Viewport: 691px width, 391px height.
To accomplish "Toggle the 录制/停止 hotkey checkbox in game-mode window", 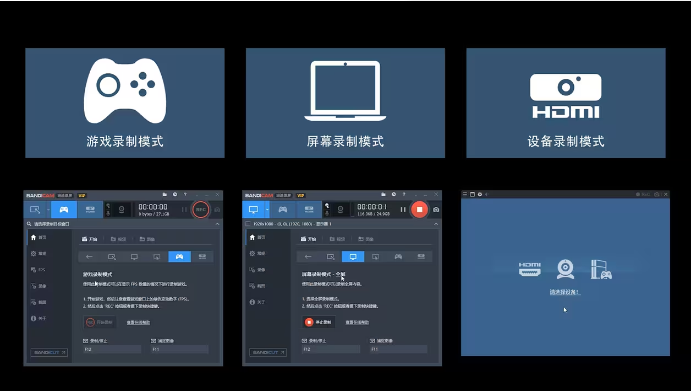I will click(x=85, y=341).
